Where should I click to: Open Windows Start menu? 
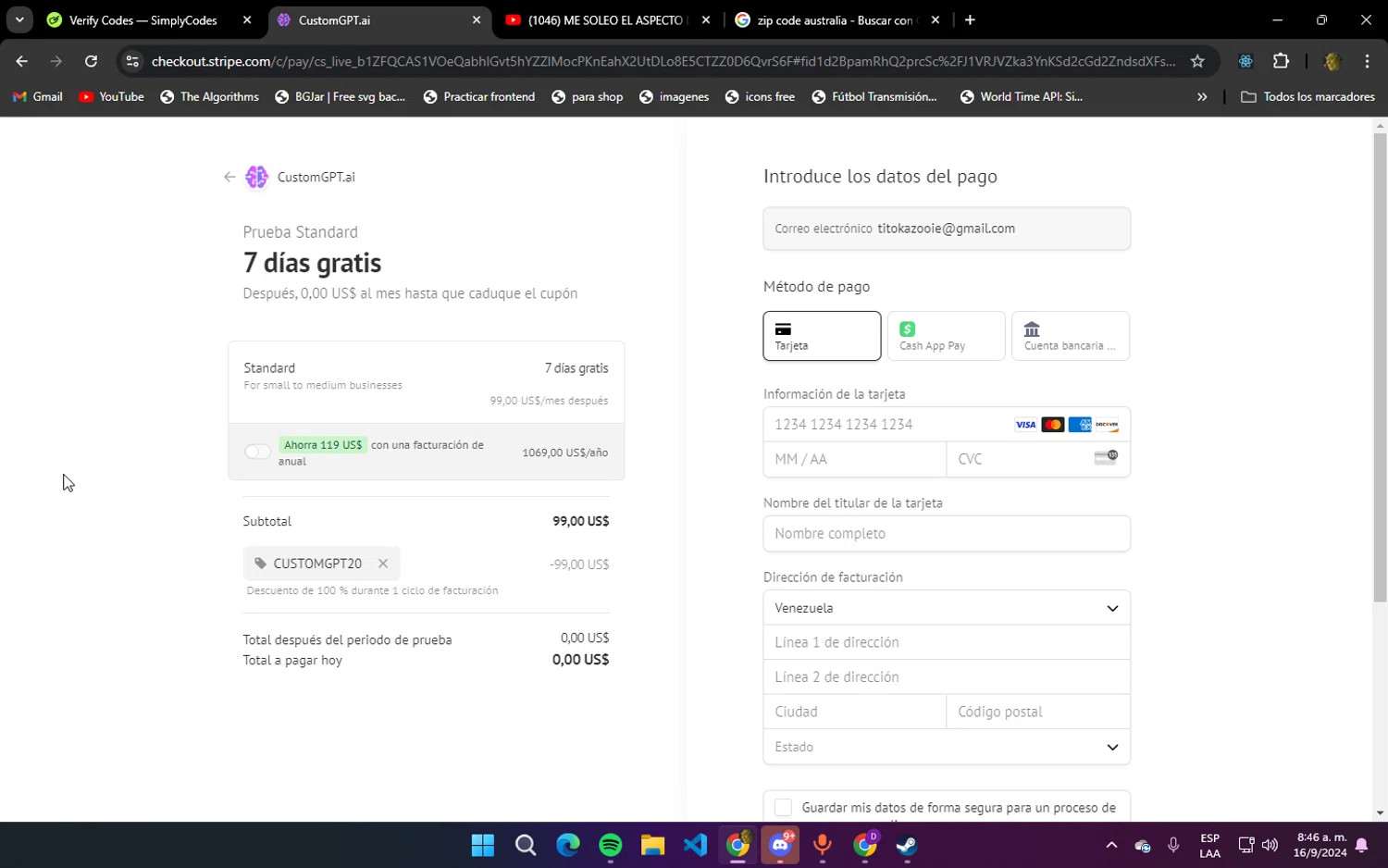[x=483, y=845]
